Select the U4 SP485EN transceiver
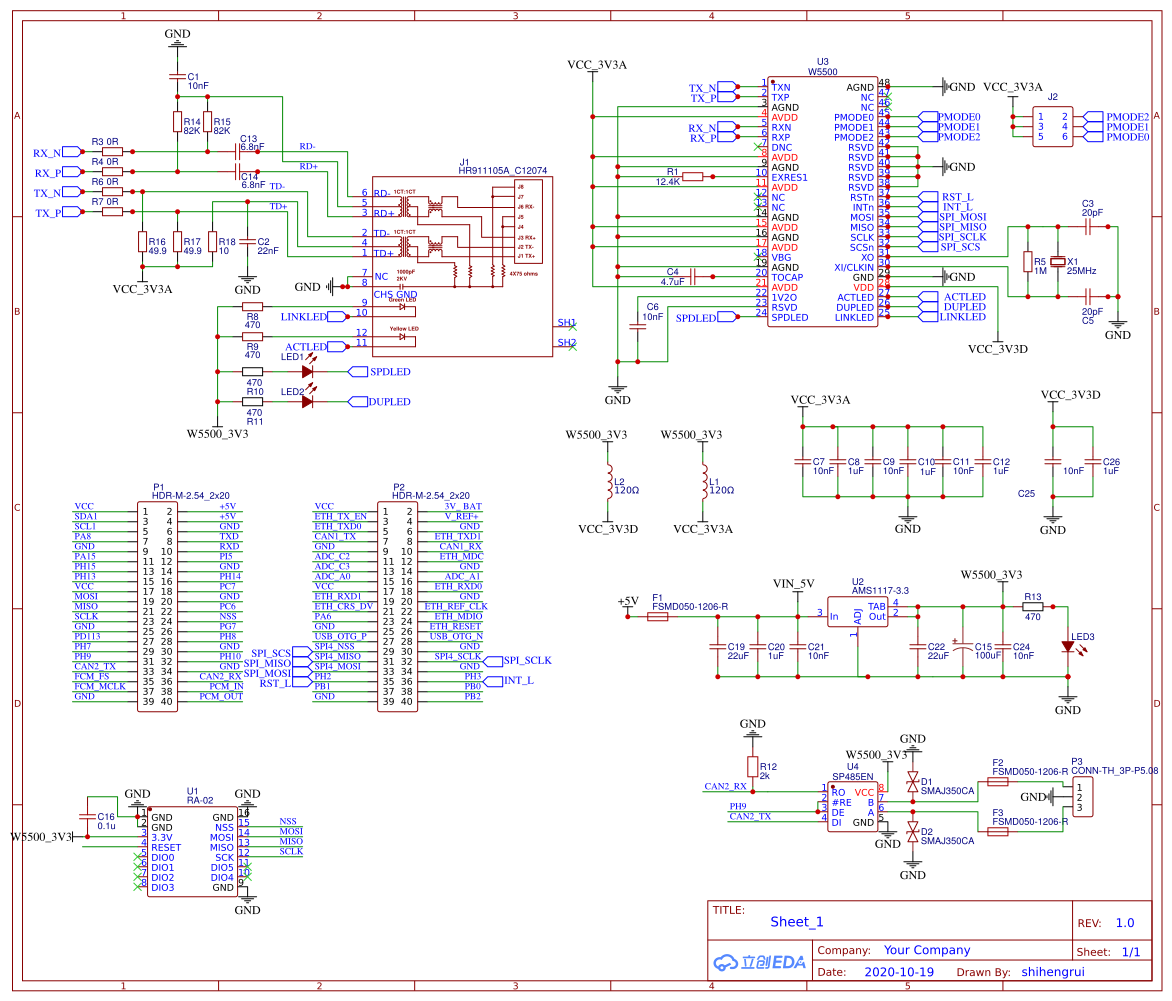The image size is (1172, 1001). (853, 807)
